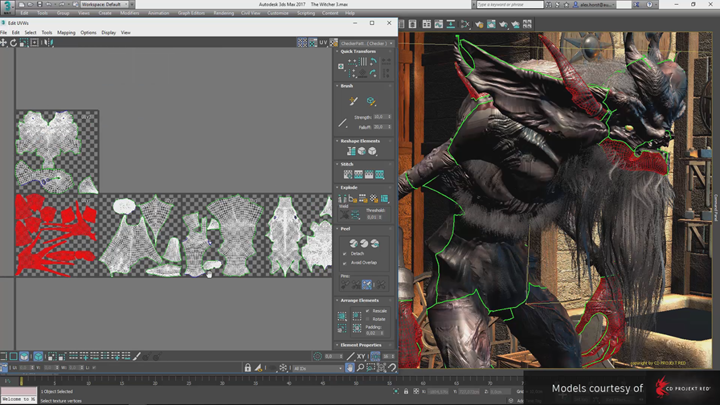Click the Break explode icon
This screenshot has height=405, width=720.
point(342,198)
